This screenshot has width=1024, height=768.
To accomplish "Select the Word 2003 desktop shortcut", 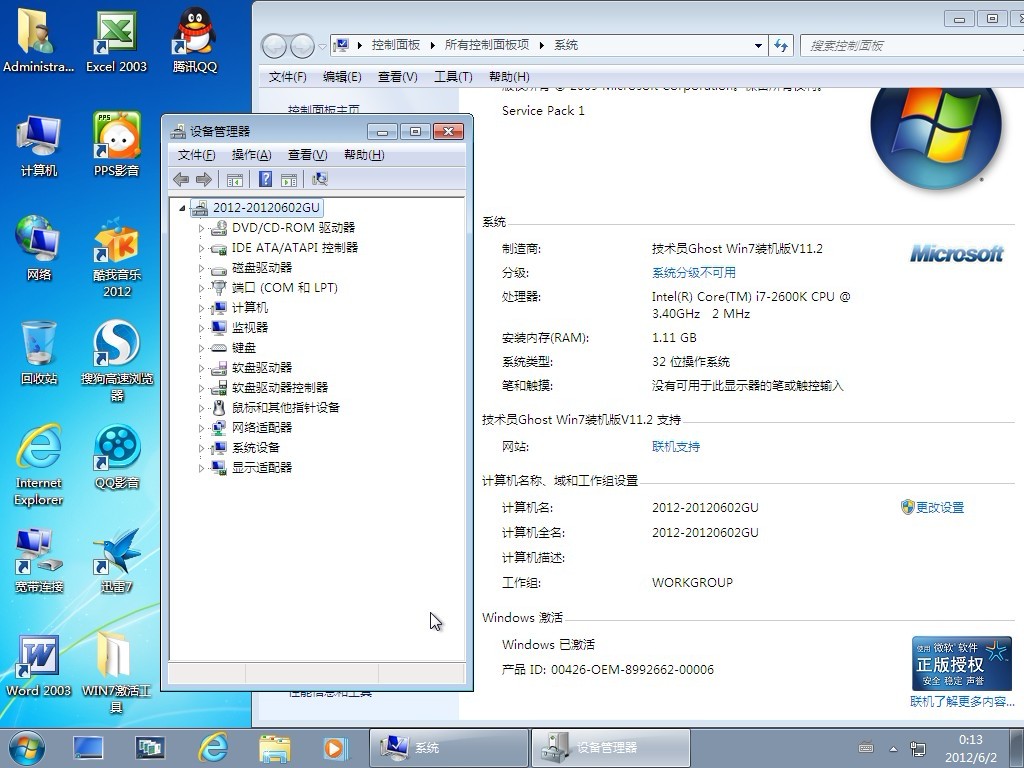I will pos(39,665).
